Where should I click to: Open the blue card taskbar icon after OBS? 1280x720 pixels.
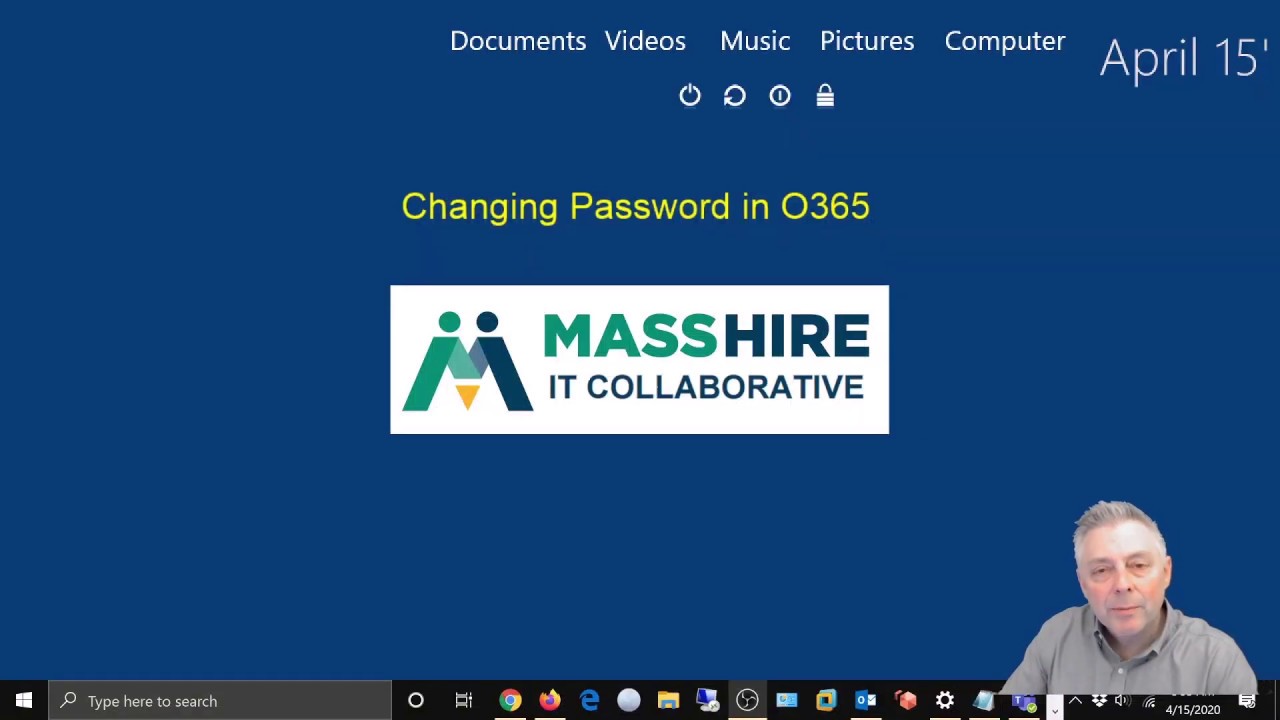(787, 701)
